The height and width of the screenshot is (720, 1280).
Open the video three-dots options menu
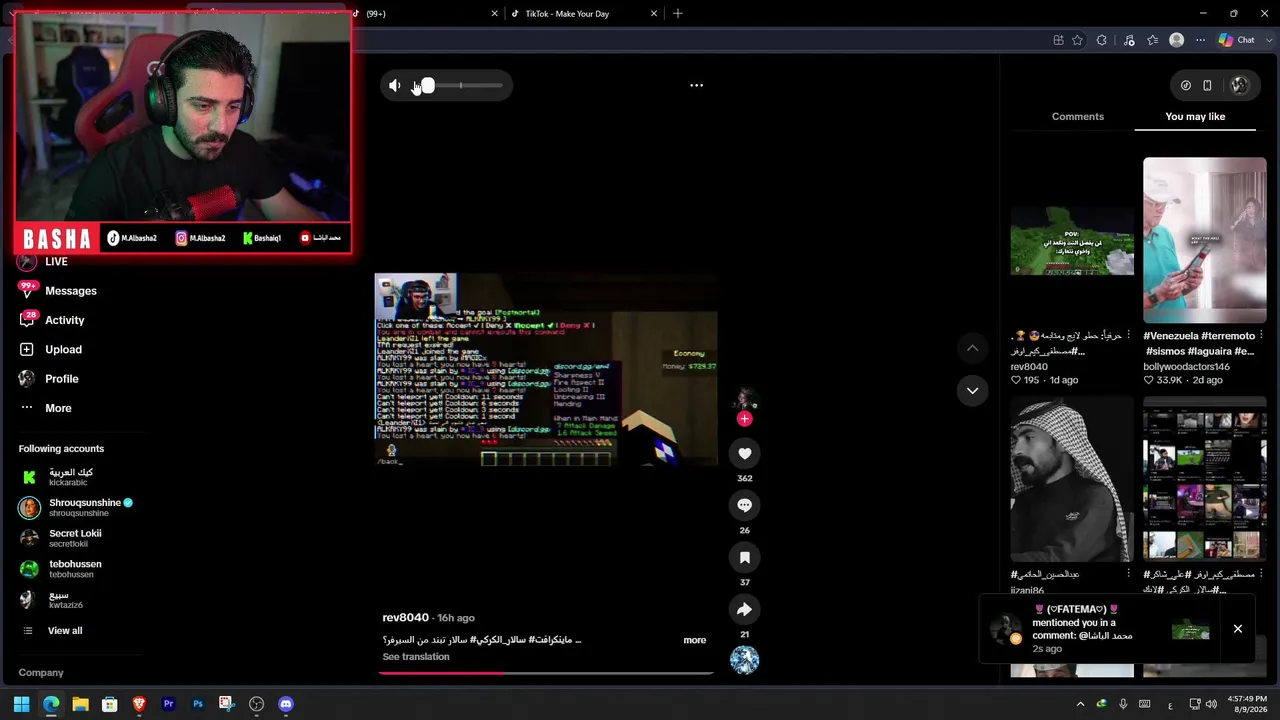point(697,86)
